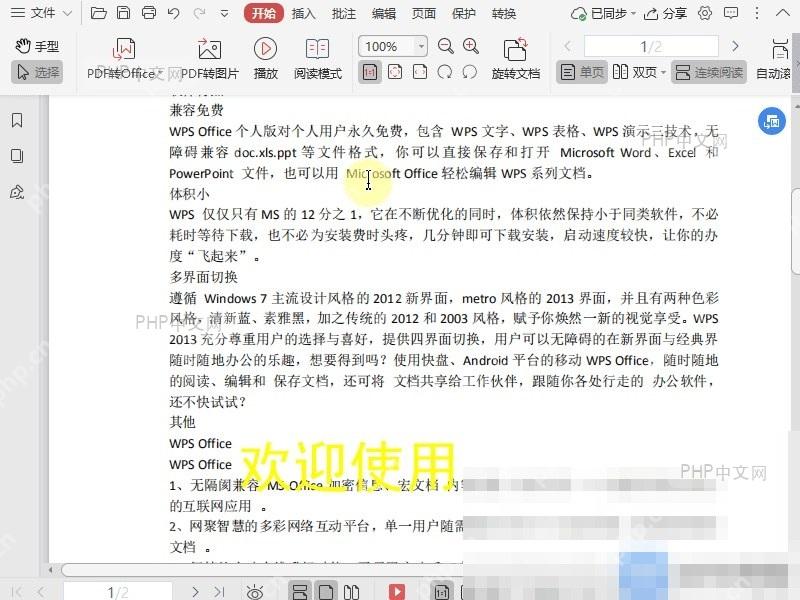This screenshot has width=800, height=600.
Task: Toggle eye protection mode icon
Action: click(254, 592)
